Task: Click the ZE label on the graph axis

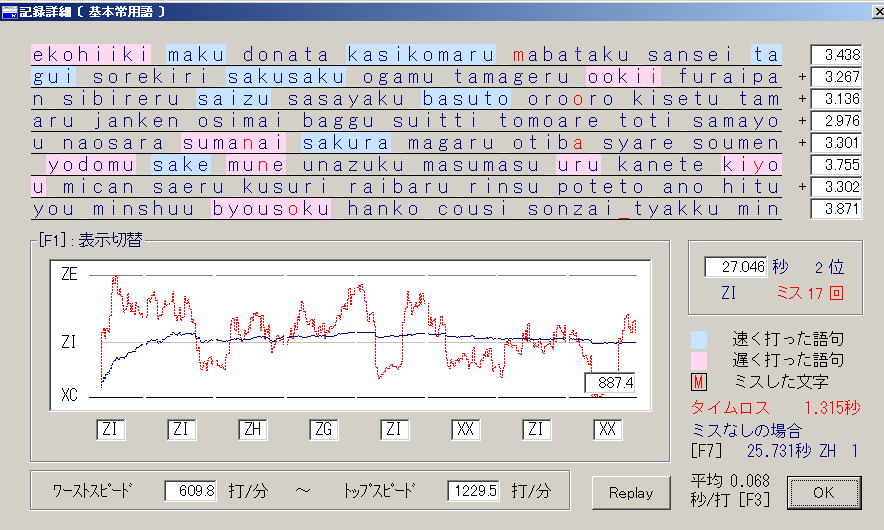Action: [x=69, y=275]
